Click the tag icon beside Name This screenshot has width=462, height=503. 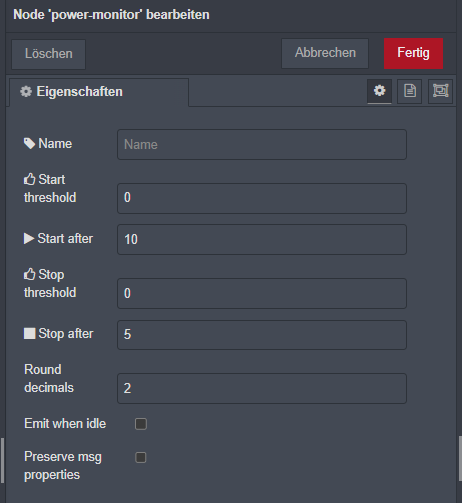[29, 144]
